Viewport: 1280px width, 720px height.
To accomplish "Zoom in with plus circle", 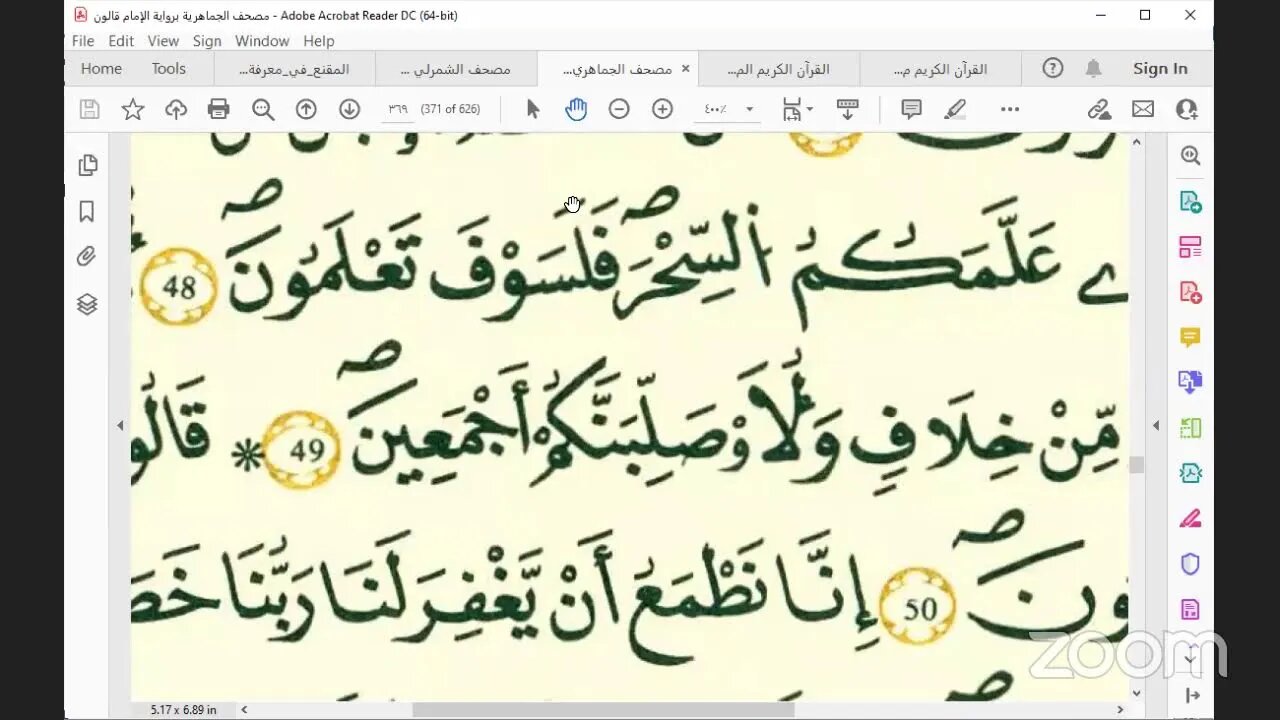I will (x=662, y=109).
